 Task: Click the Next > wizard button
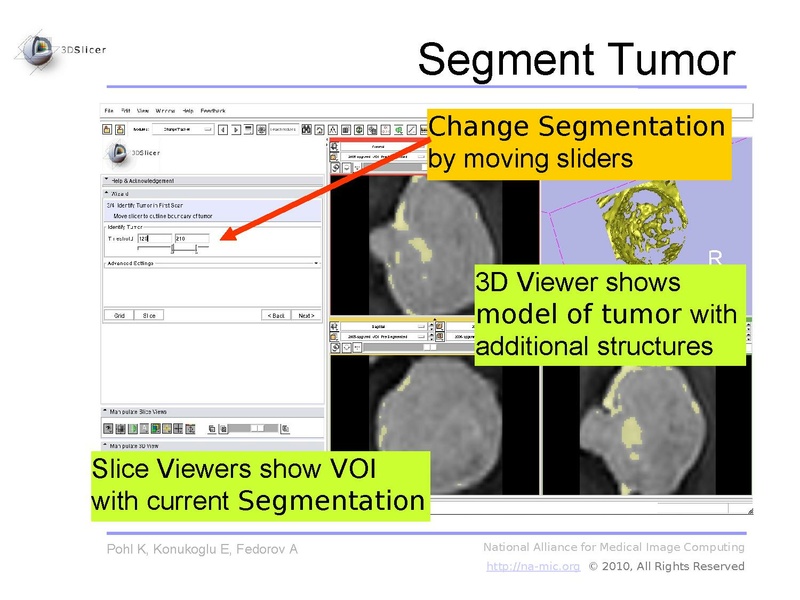[306, 315]
